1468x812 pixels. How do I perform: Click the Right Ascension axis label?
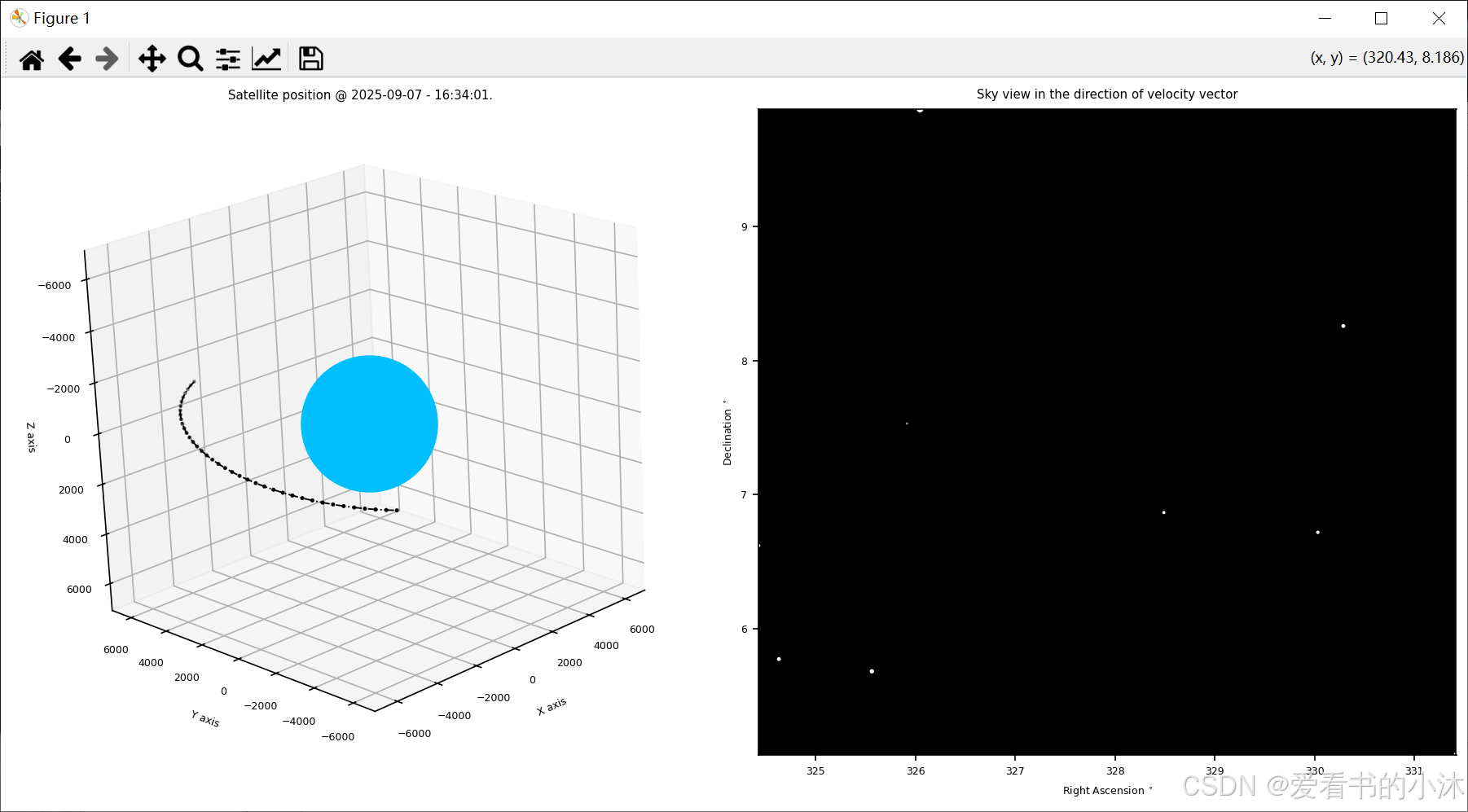1106,789
